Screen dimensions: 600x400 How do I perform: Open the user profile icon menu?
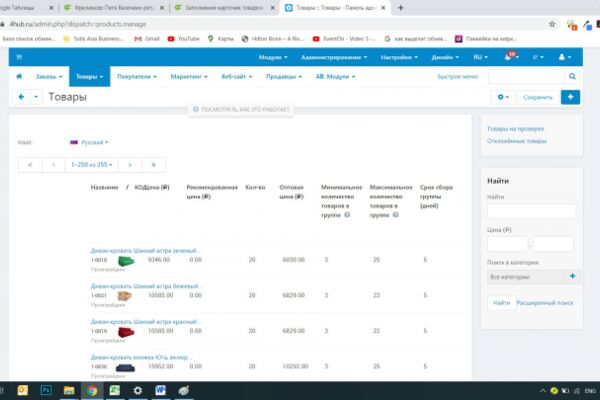(x=564, y=57)
